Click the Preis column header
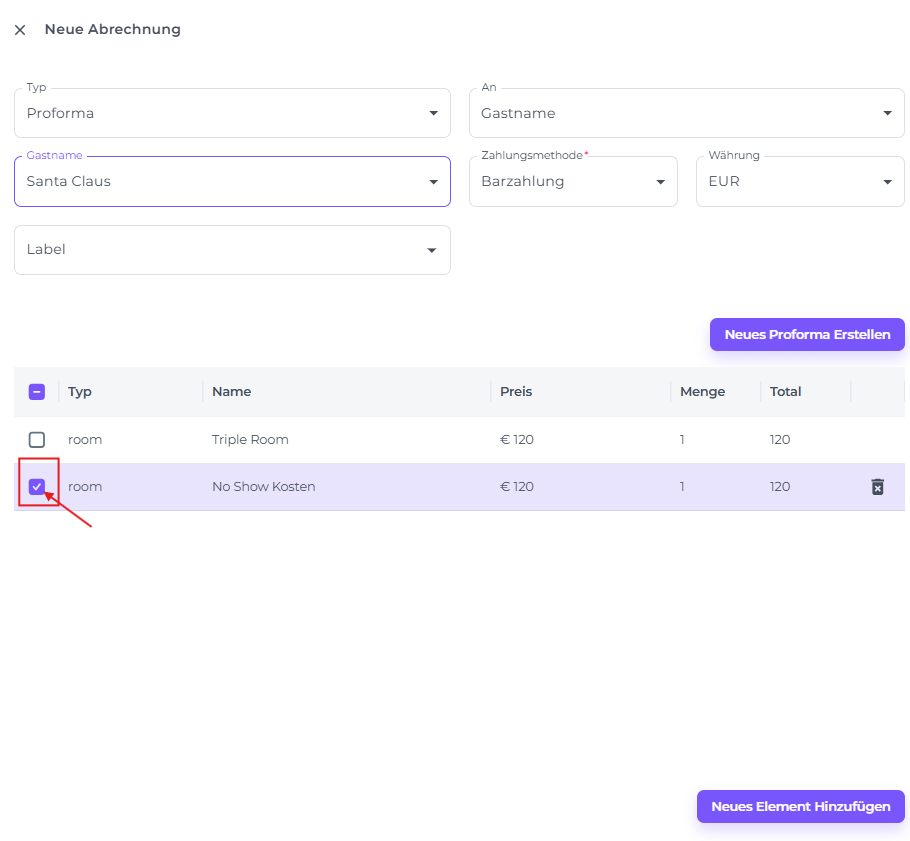Screen dimensions: 910x841 tap(516, 392)
